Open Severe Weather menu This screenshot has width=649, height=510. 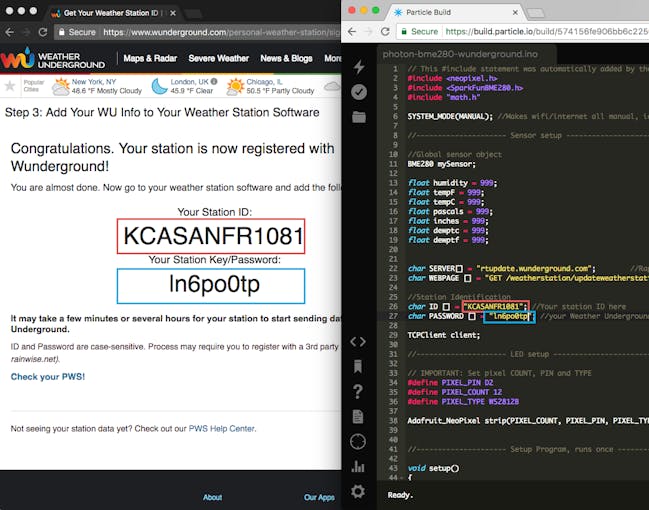point(219,58)
